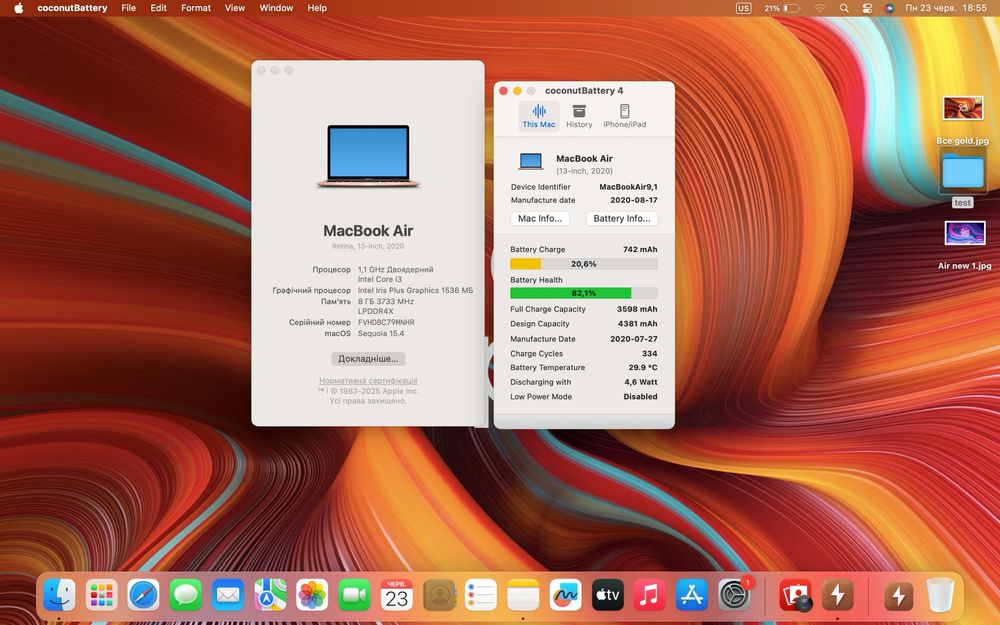1000x625 pixels.
Task: Minimize the coconutBattery 4 window
Action: pyautogui.click(x=517, y=91)
